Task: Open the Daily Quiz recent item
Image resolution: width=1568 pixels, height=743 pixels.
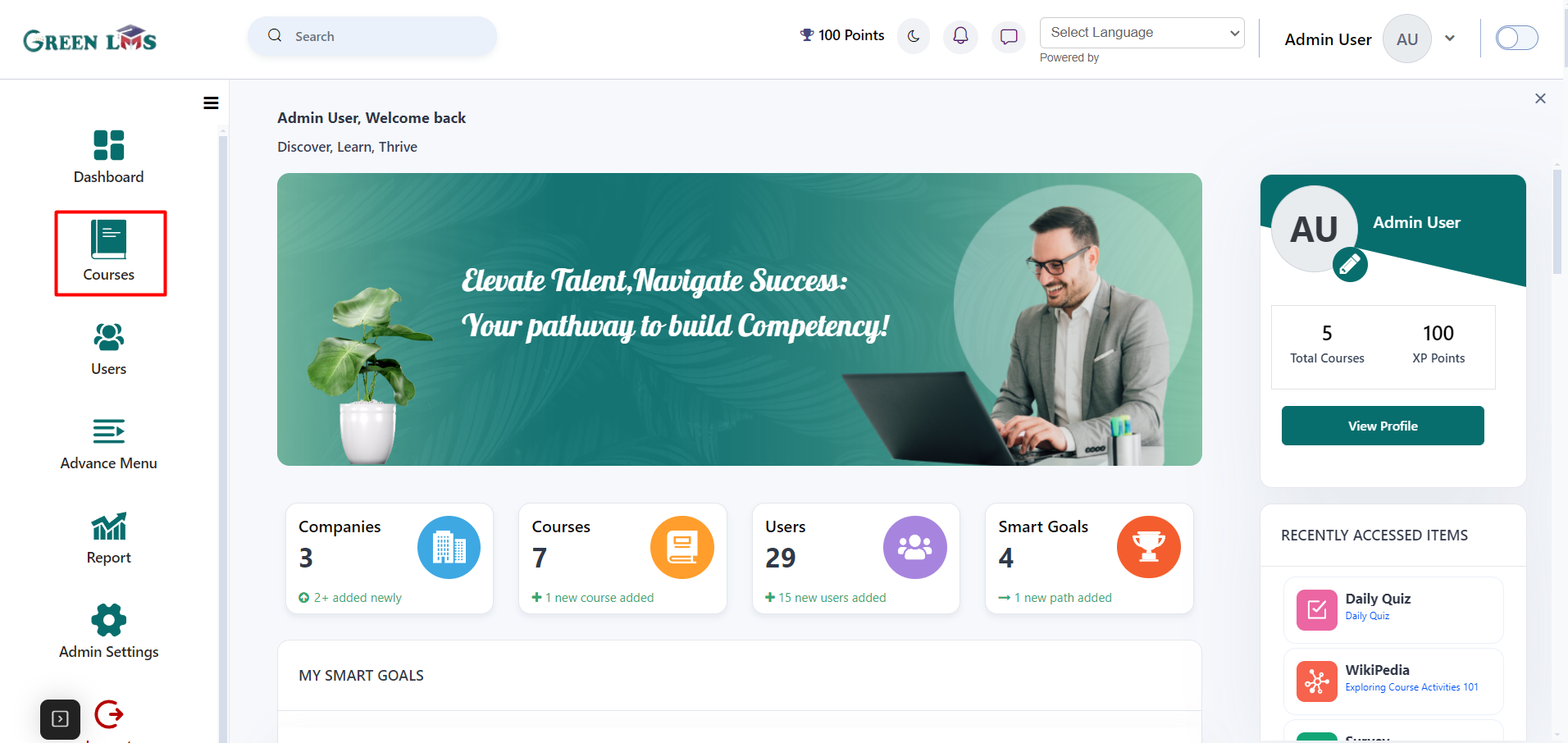Action: 1393,610
